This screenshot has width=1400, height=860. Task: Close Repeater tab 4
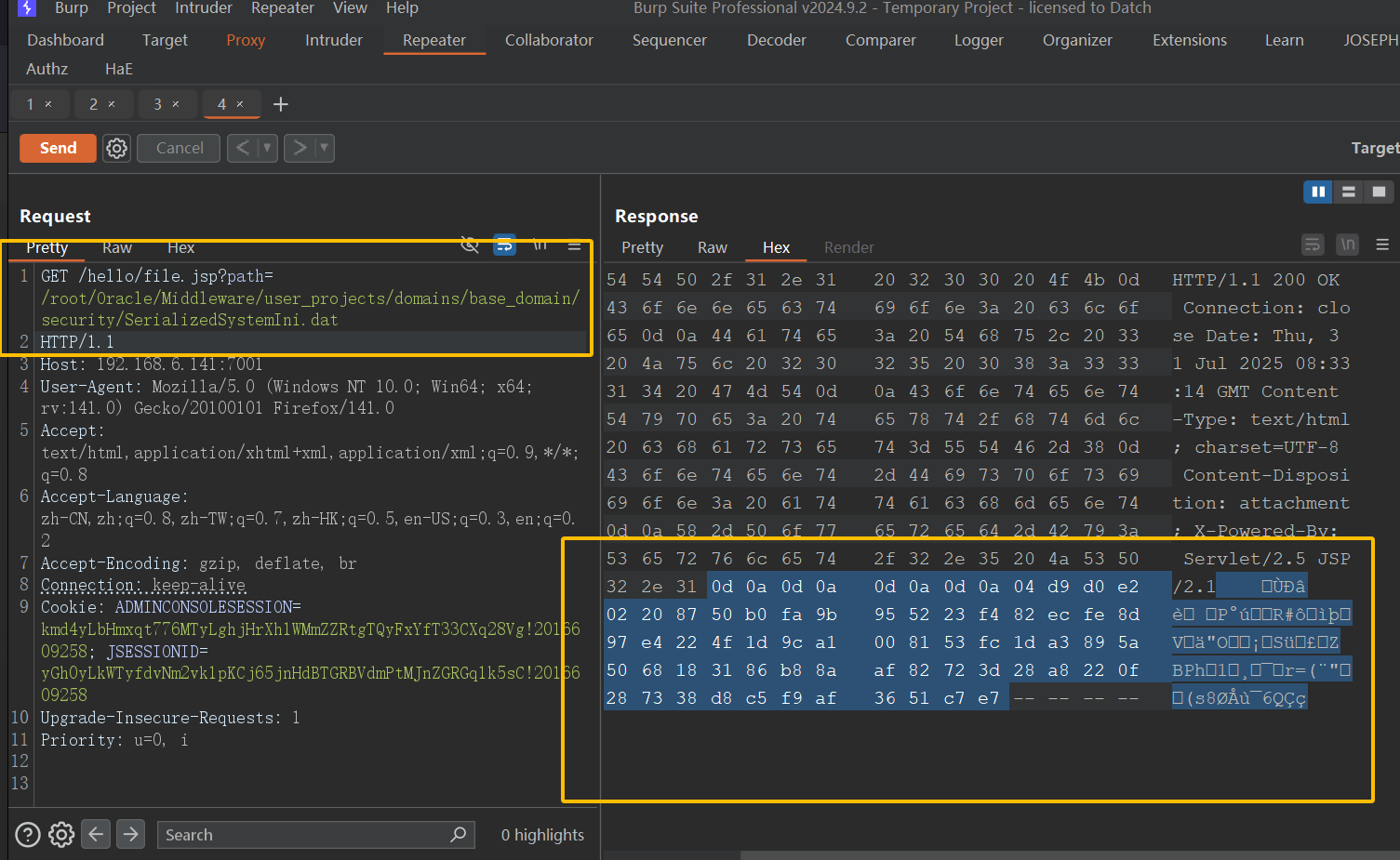coord(240,104)
